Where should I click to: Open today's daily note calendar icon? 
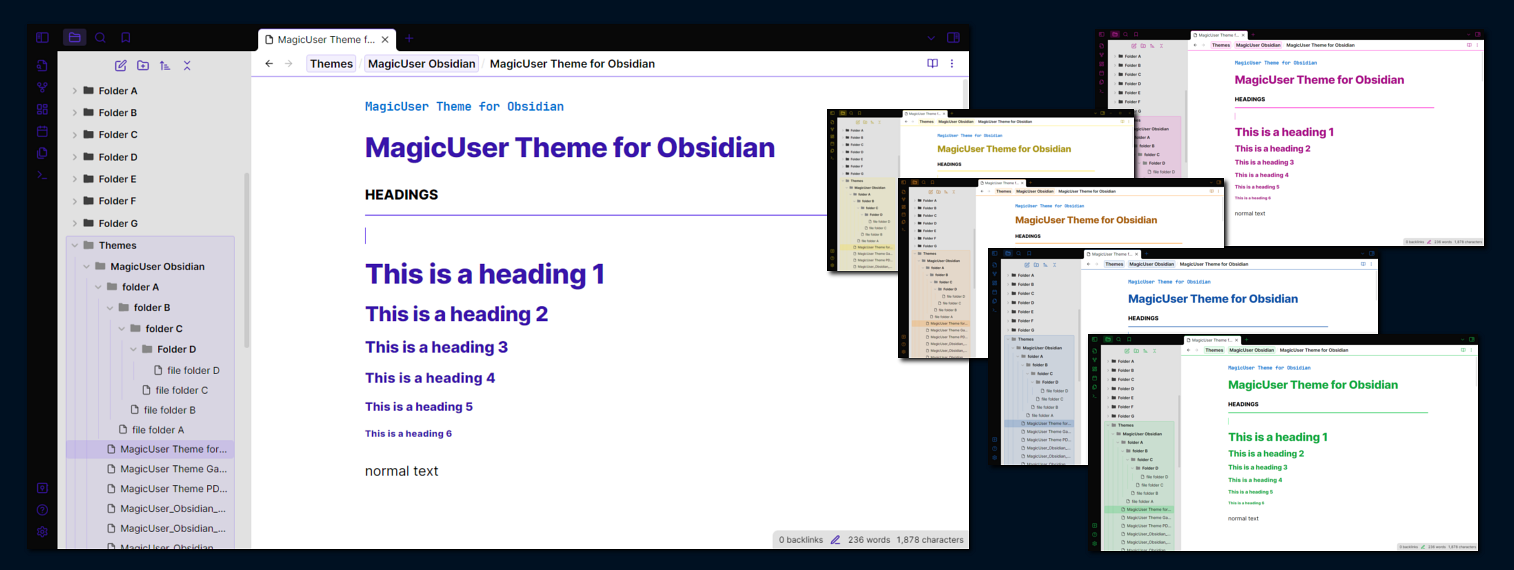click(42, 131)
